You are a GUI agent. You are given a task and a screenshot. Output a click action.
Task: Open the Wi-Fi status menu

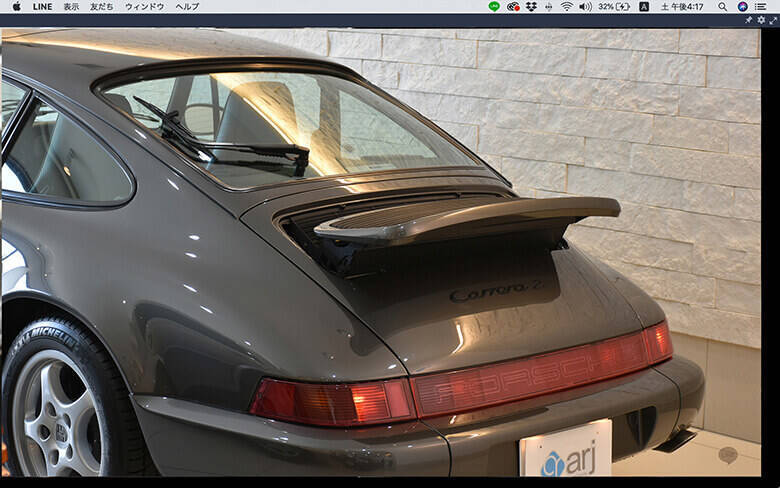[x=567, y=6]
